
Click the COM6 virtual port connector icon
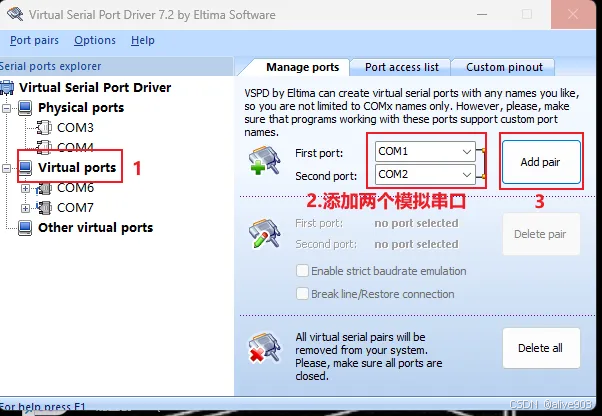[x=44, y=188]
